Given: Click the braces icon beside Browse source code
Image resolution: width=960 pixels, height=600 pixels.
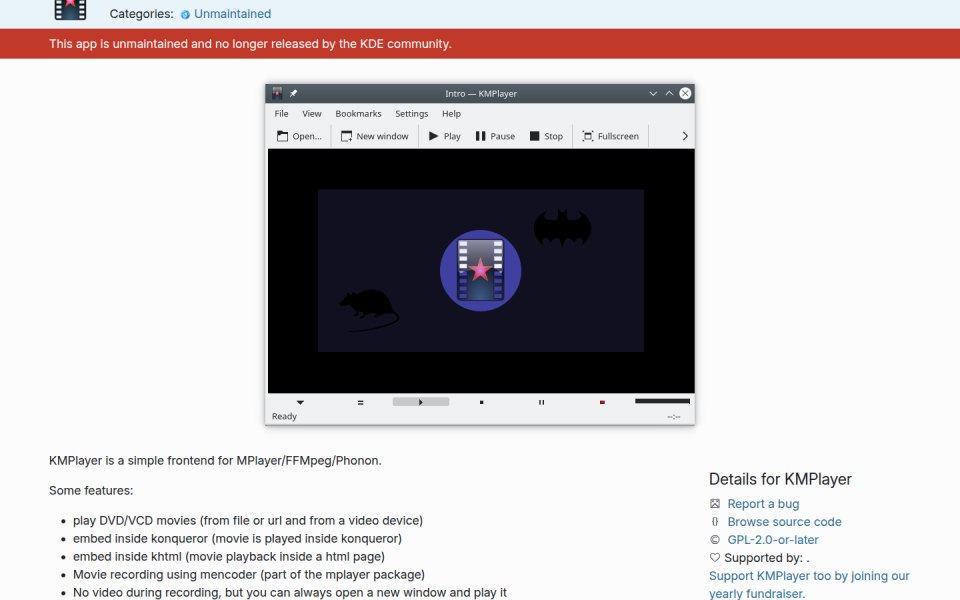Looking at the screenshot, I should coord(714,522).
